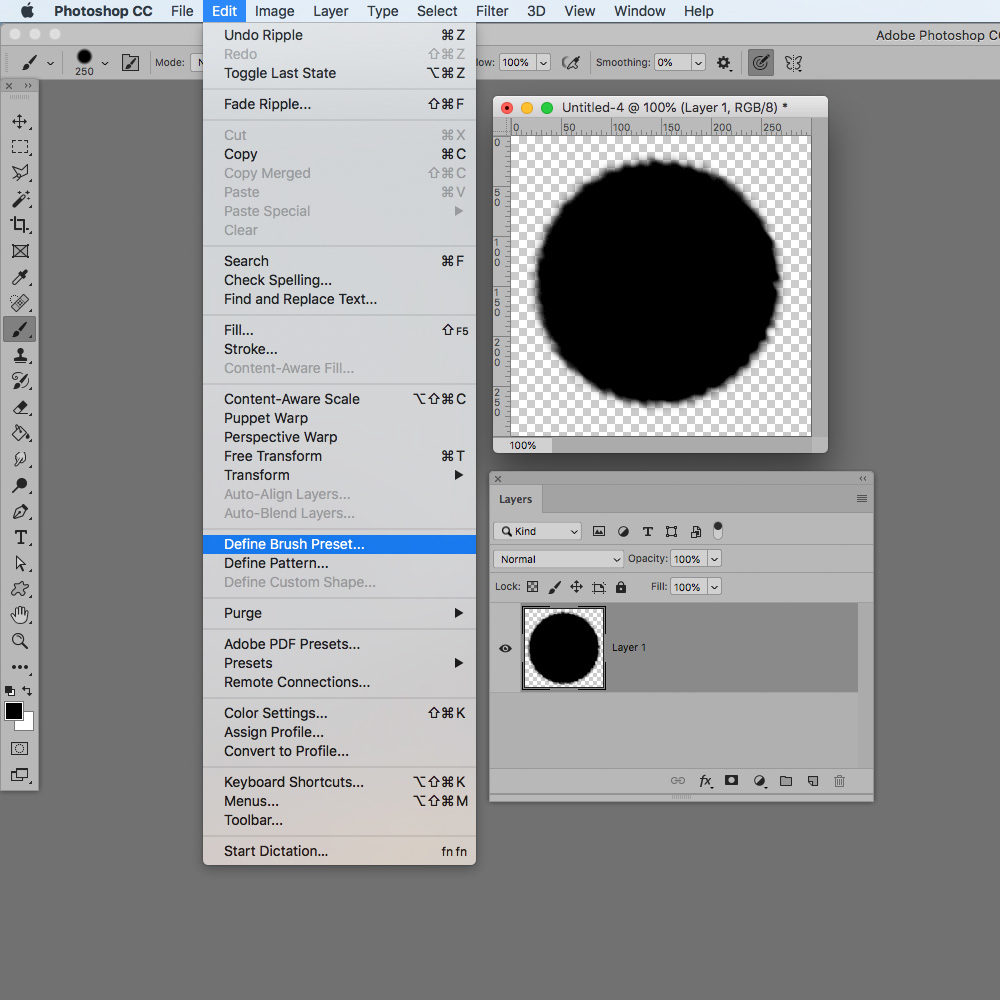The width and height of the screenshot is (1000, 1000).
Task: Click the foreground color swatch
Action: (14, 711)
